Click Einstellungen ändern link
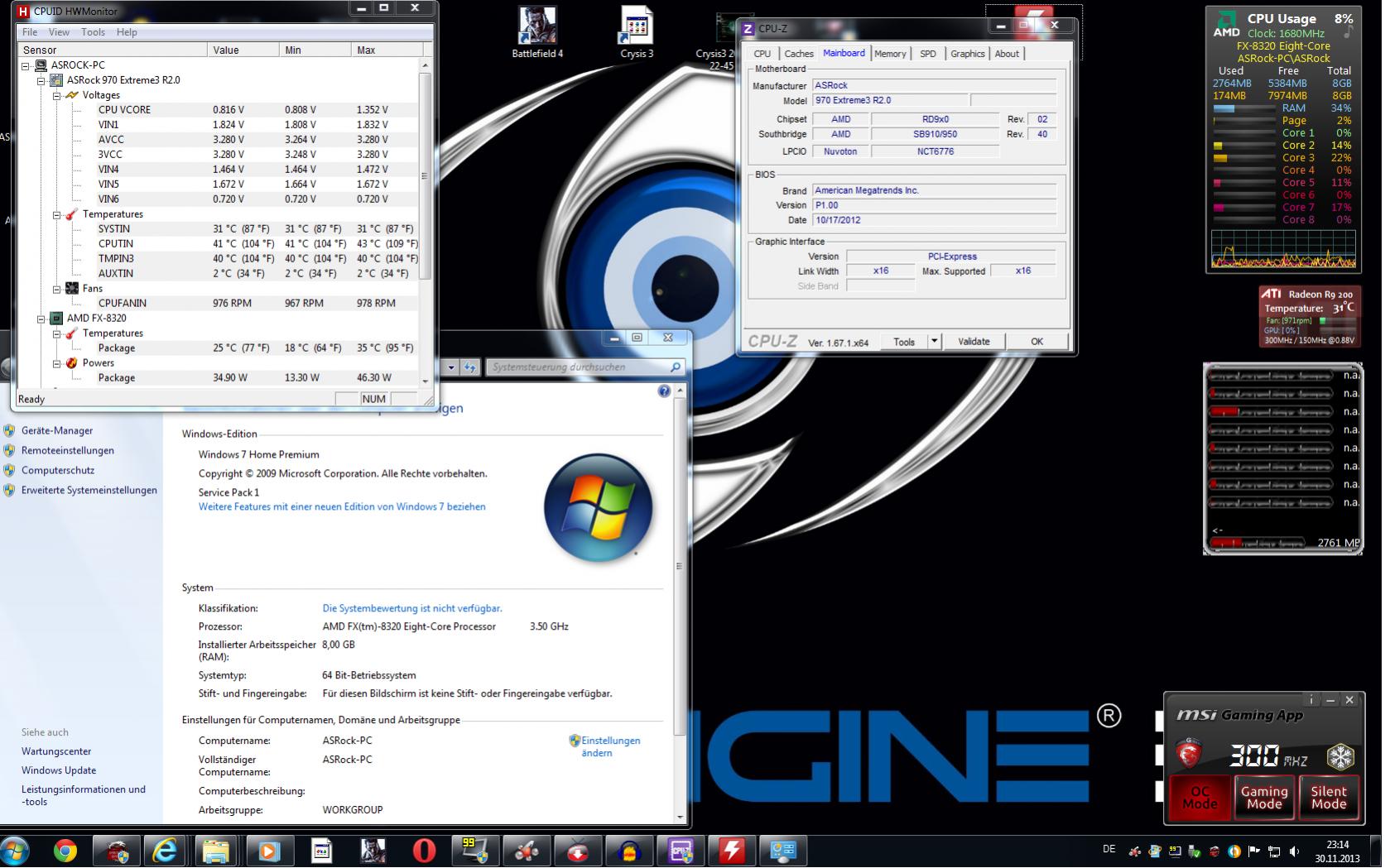 [x=611, y=747]
